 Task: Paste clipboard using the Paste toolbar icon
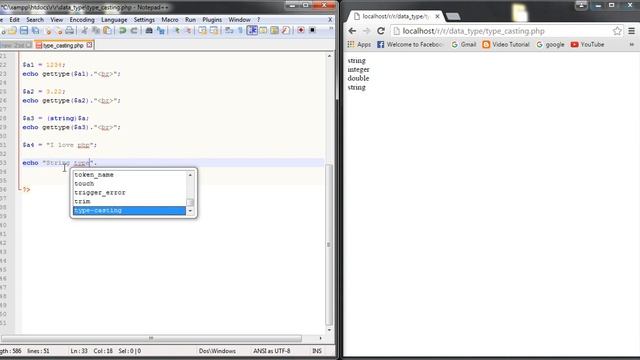tap(107, 31)
